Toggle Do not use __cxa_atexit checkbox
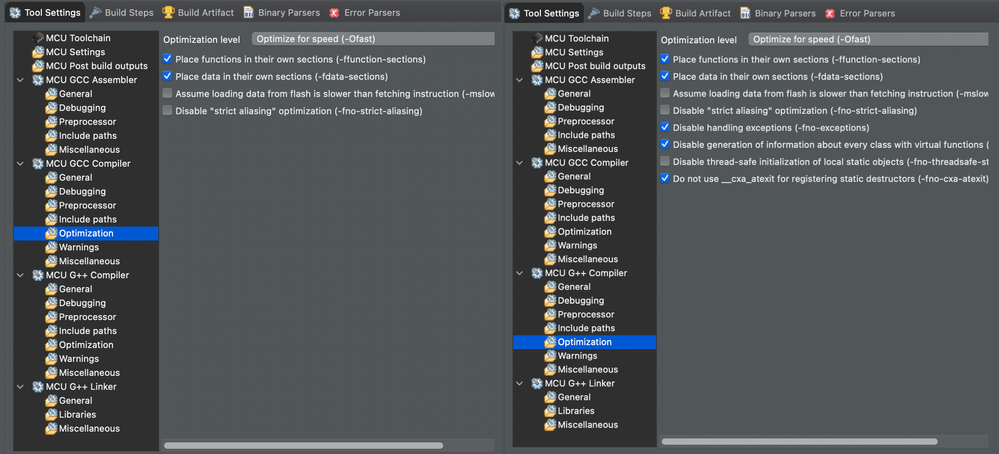This screenshot has width=999, height=454. point(665,179)
